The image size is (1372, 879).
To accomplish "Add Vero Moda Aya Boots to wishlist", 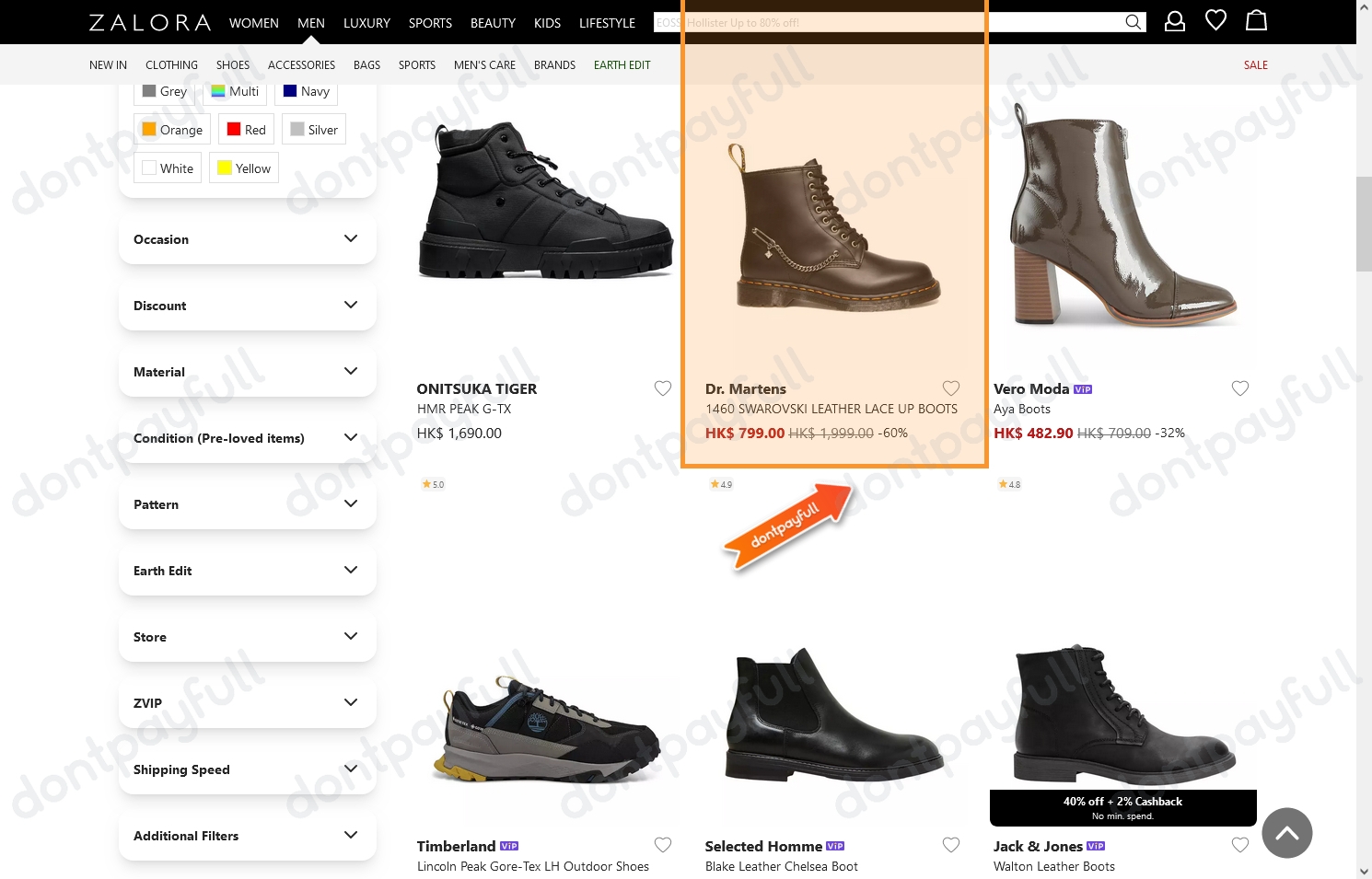I will point(1240,388).
